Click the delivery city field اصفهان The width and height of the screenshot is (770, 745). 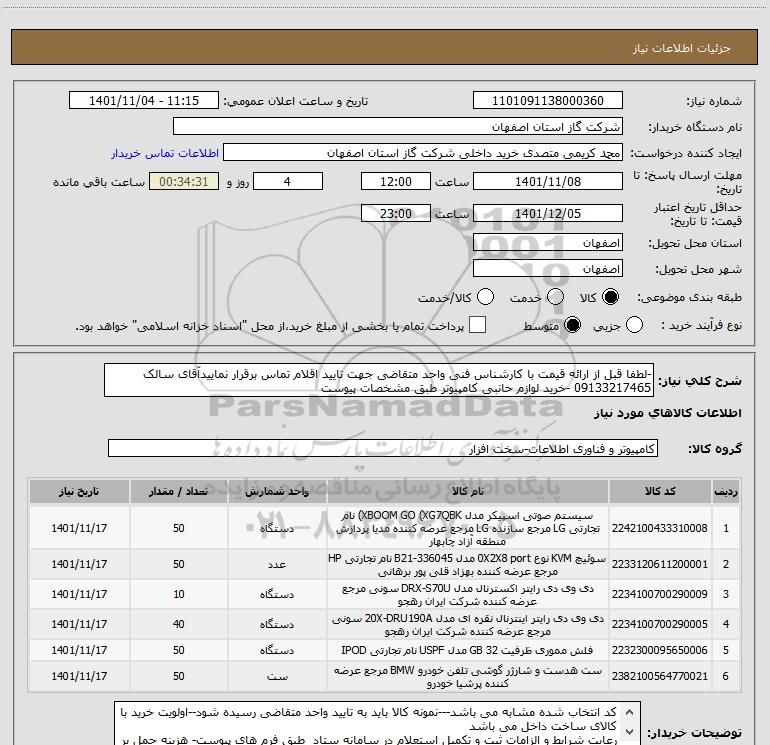point(548,269)
